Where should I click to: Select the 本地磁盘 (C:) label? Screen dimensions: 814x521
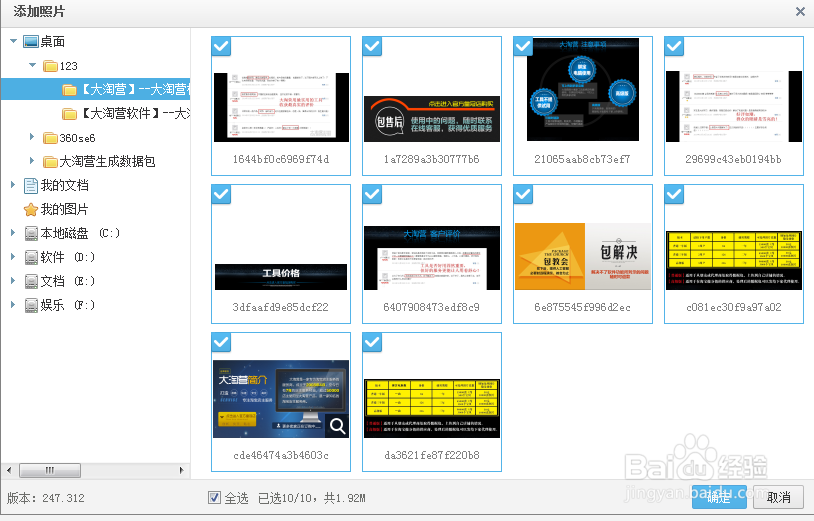click(x=80, y=234)
